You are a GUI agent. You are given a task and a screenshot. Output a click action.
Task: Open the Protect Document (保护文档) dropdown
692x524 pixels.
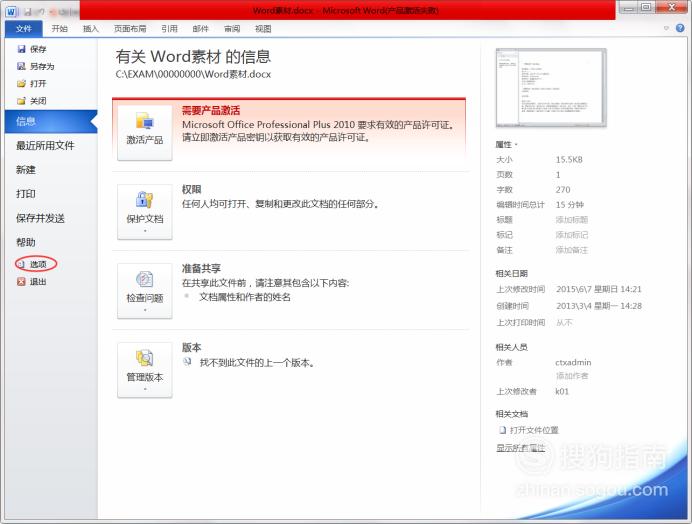(145, 212)
